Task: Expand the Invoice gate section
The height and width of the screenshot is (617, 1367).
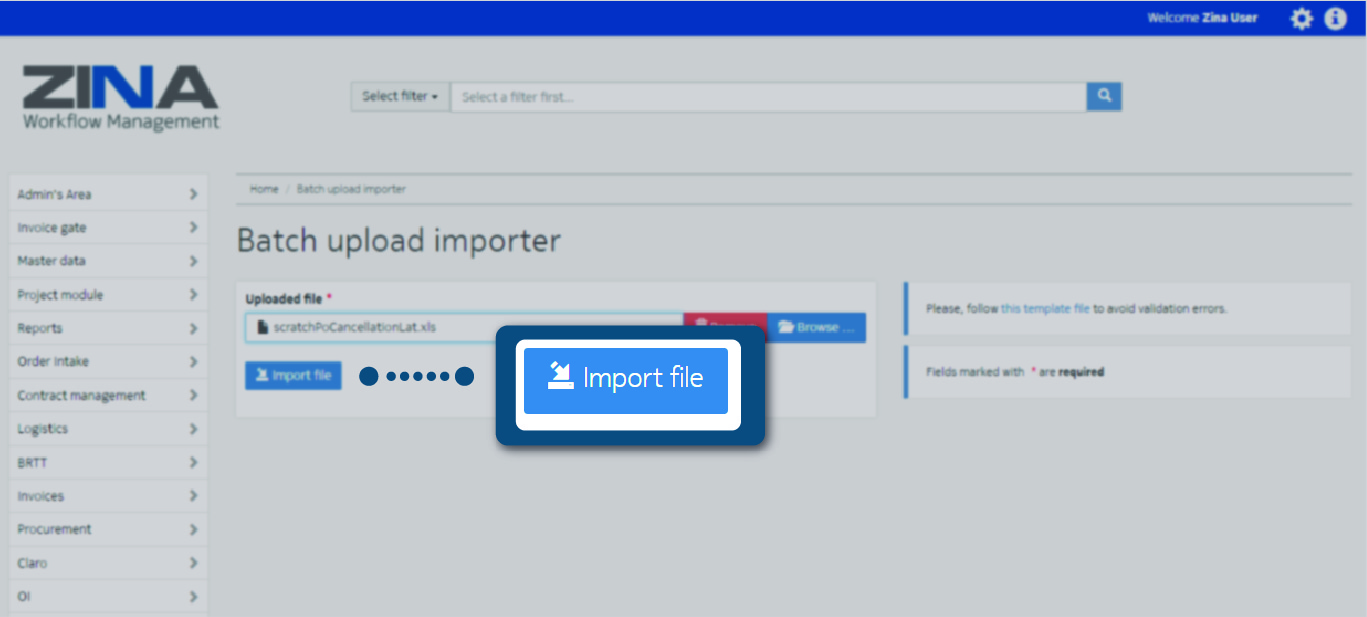Action: coord(107,228)
